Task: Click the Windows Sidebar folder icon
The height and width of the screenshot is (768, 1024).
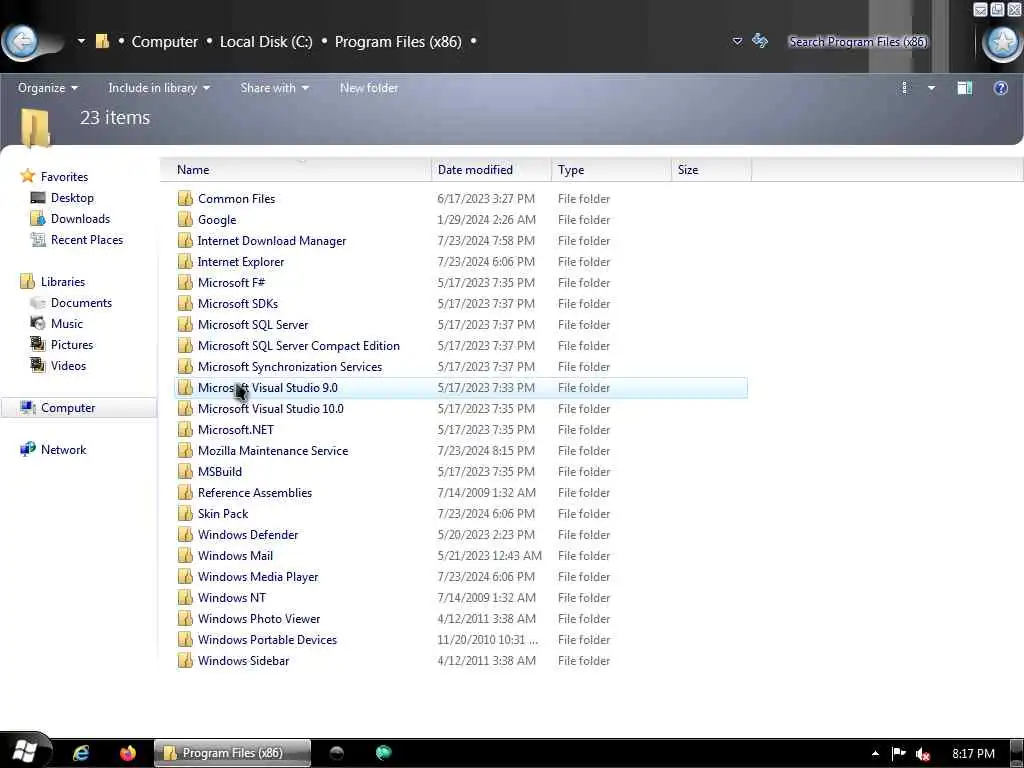Action: (x=185, y=660)
